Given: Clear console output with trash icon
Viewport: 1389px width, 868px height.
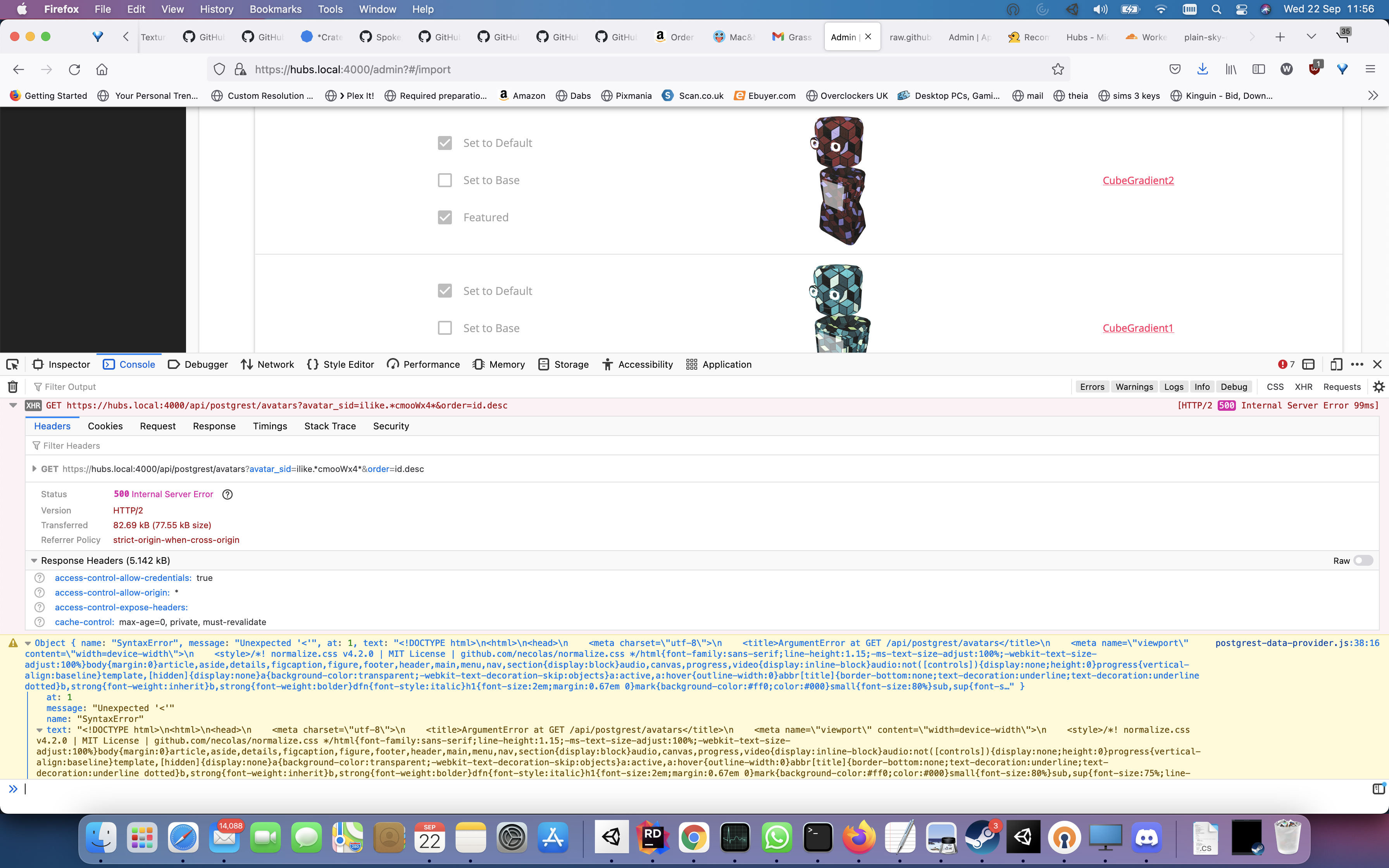Looking at the screenshot, I should coord(13,387).
